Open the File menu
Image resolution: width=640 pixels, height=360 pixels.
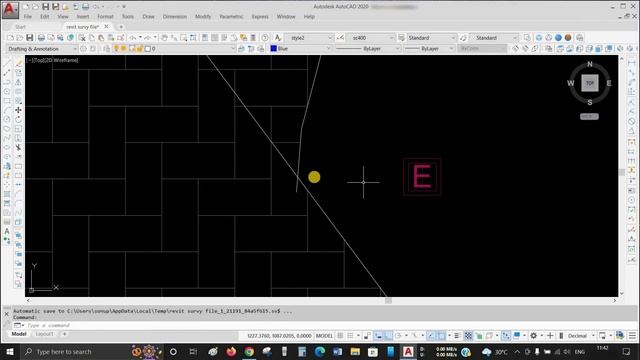tap(28, 17)
